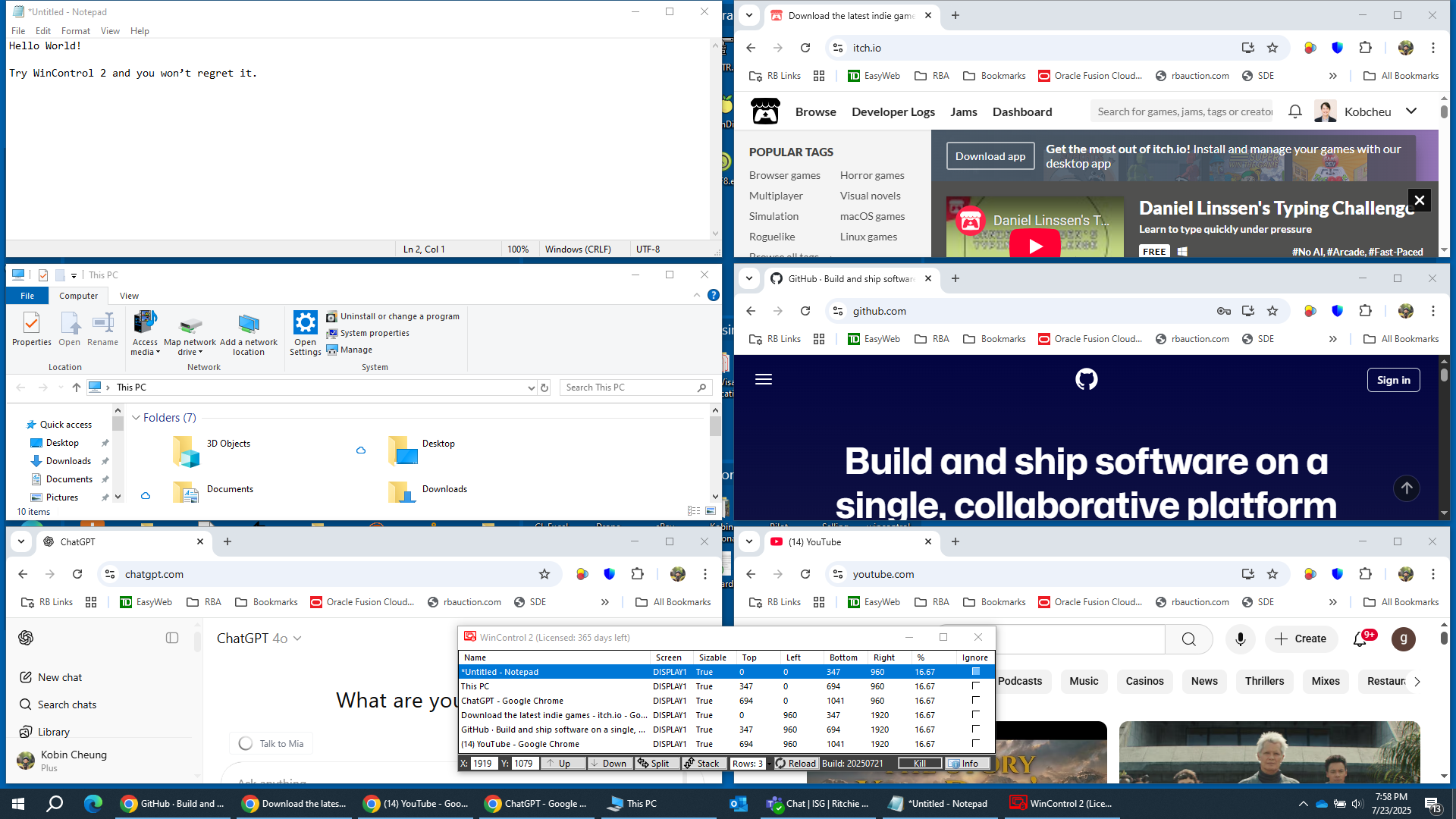Click YouTube search magnifier button
This screenshot has width=1456, height=819.
pos(1188,639)
